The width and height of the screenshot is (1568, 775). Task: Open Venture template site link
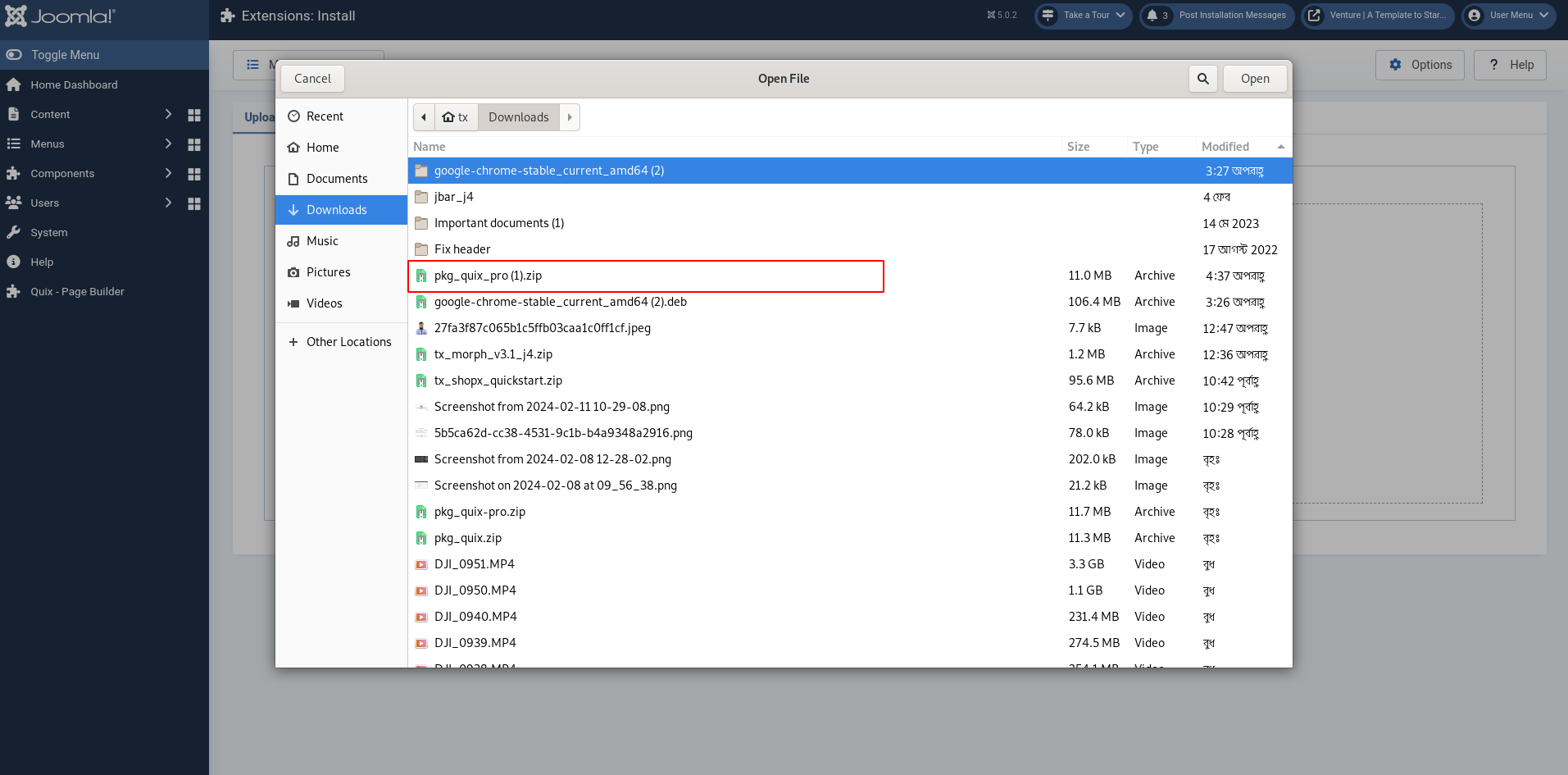[x=1378, y=16]
